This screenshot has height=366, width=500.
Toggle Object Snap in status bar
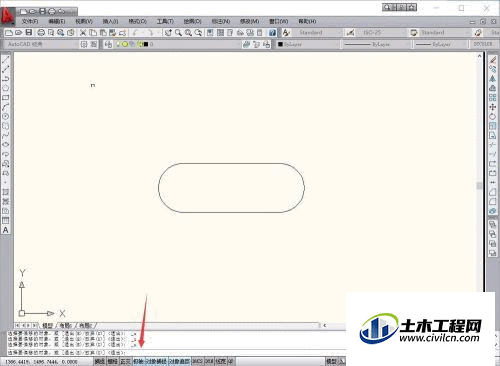156,361
